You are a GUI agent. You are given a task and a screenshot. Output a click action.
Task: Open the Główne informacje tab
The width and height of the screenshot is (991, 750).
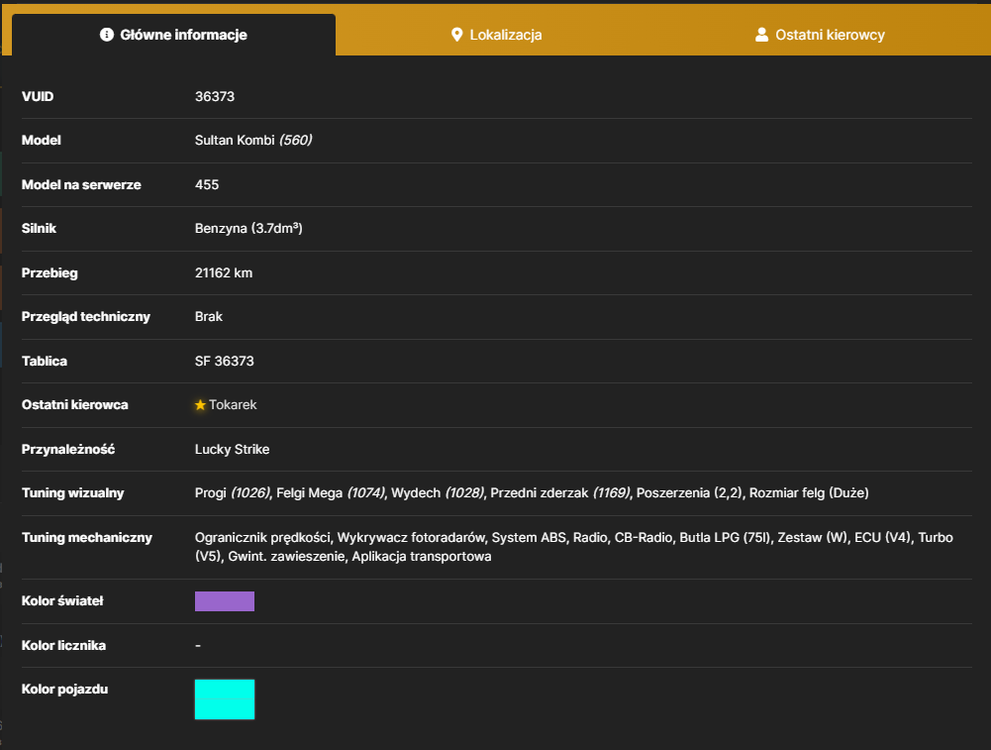coord(174,35)
